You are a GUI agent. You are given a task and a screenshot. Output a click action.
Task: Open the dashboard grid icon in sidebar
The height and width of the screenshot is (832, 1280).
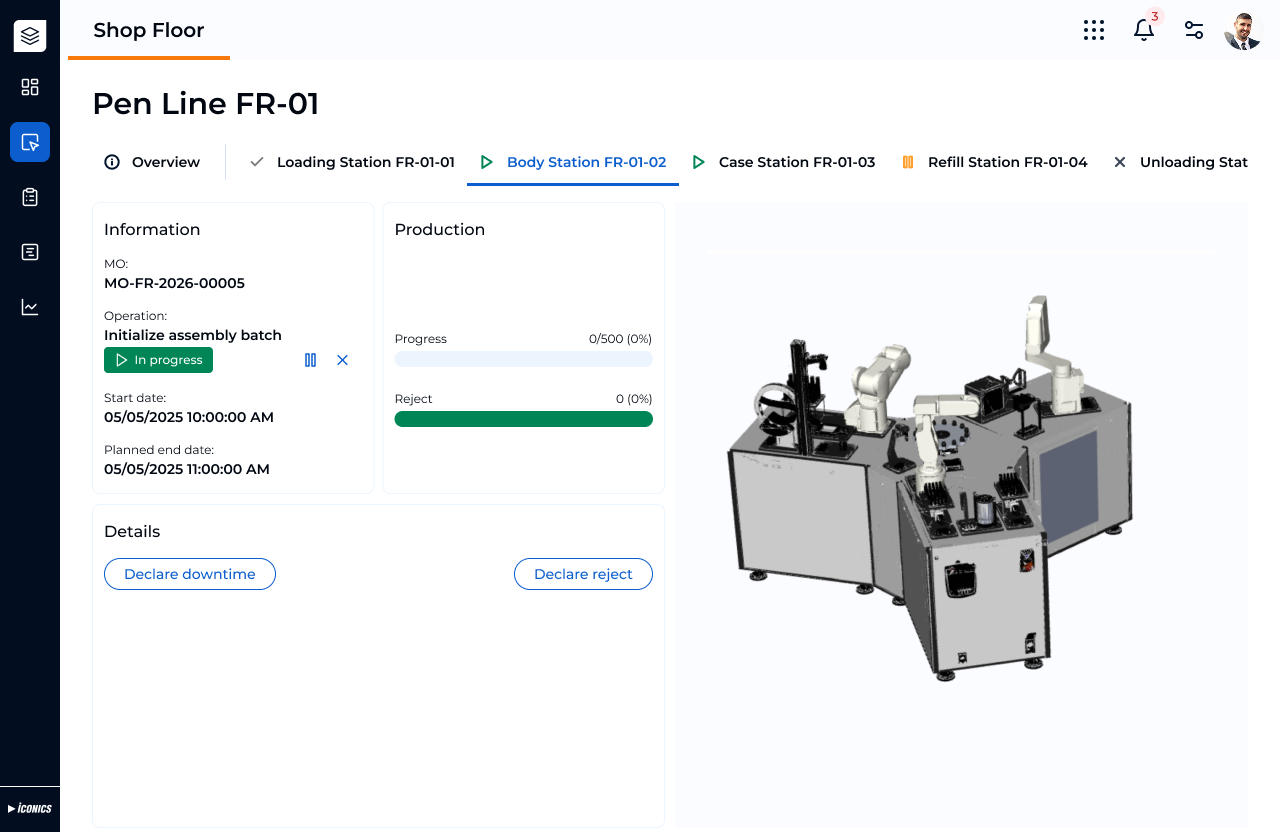(x=30, y=87)
